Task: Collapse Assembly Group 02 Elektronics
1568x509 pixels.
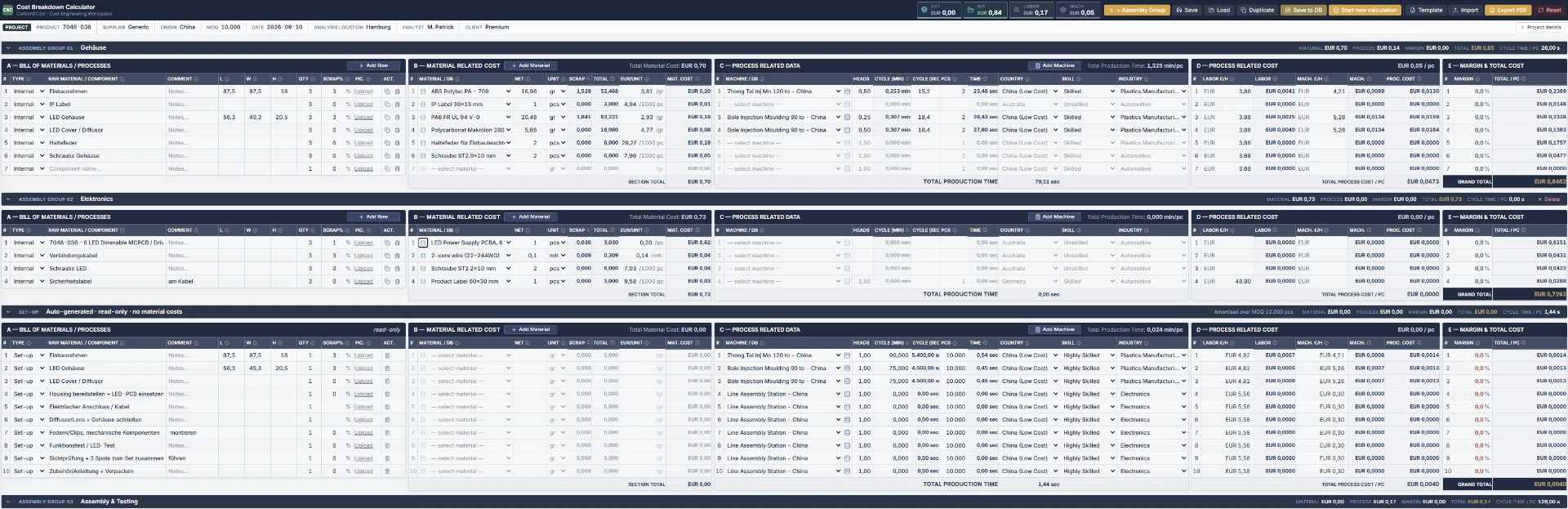Action: (x=8, y=199)
